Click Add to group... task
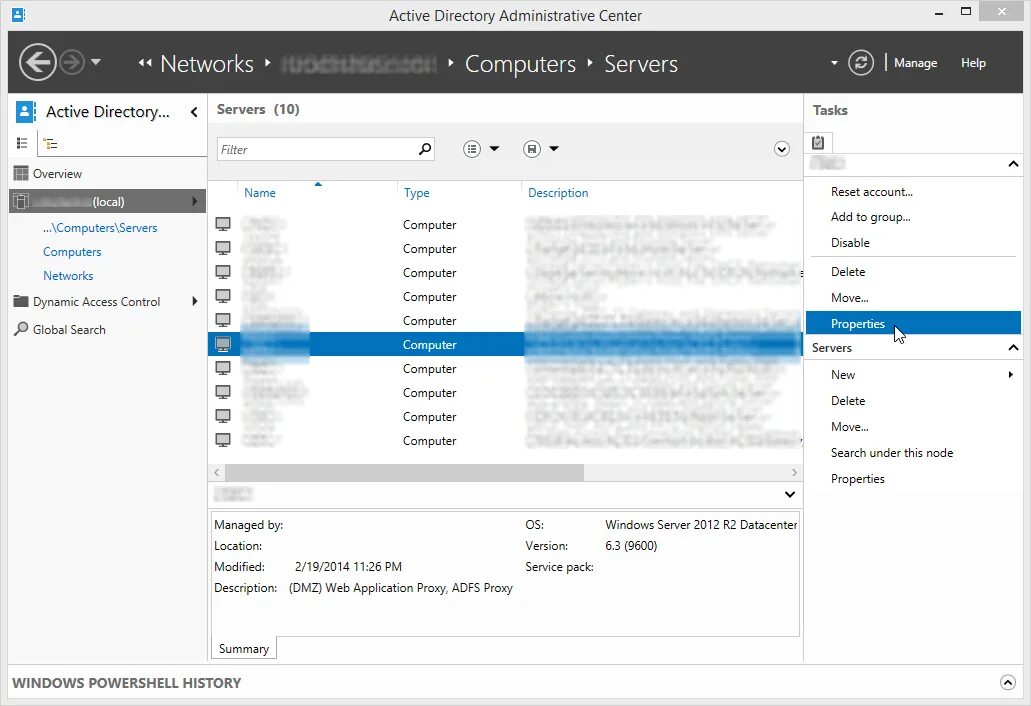This screenshot has height=706, width=1031. 871,216
